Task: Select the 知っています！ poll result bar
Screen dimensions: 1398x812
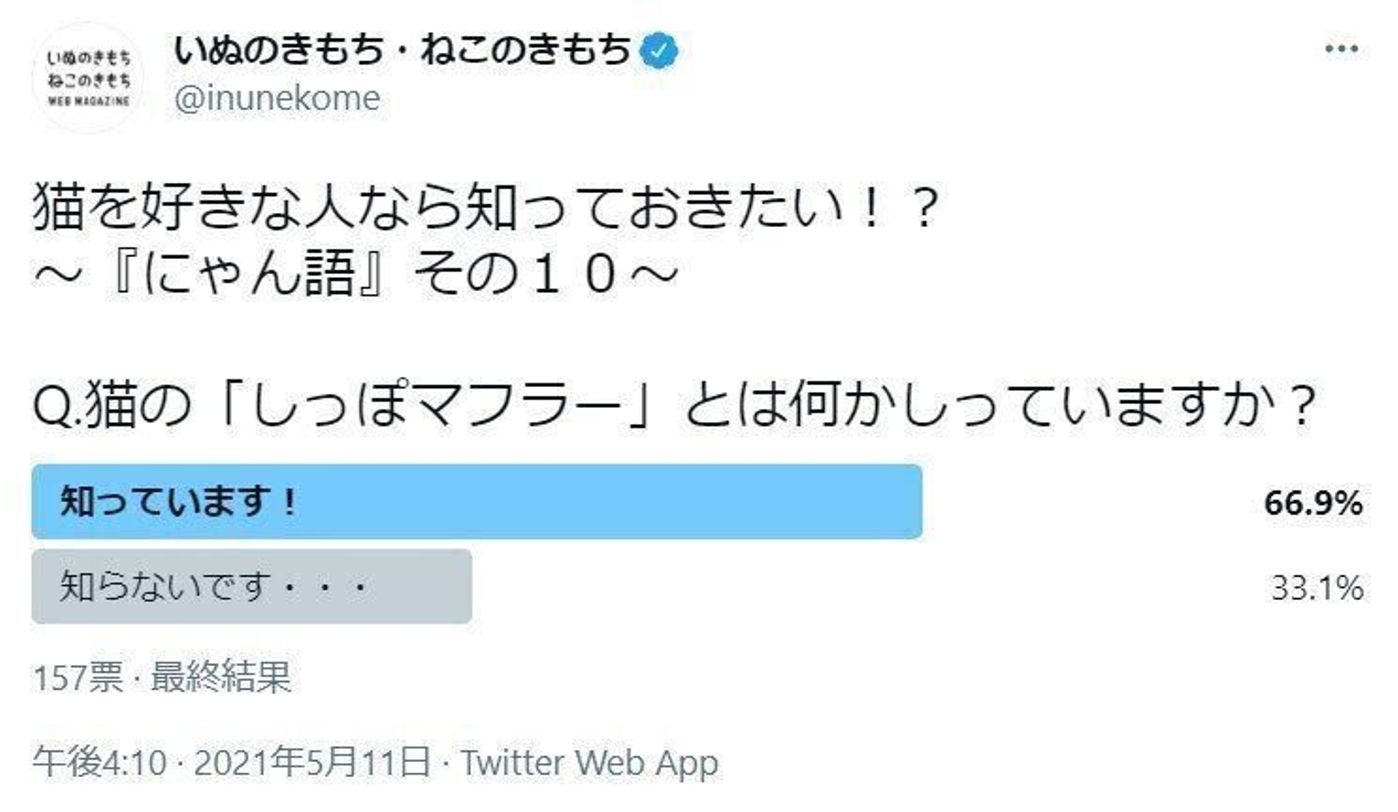Action: pos(476,502)
